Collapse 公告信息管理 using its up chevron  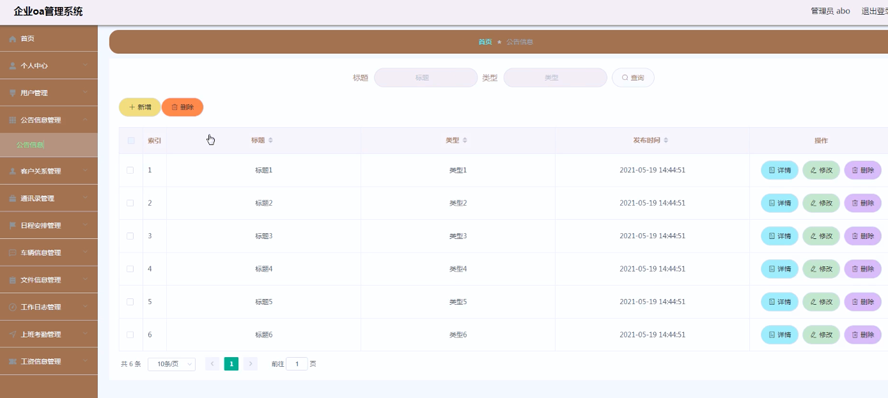click(x=86, y=120)
